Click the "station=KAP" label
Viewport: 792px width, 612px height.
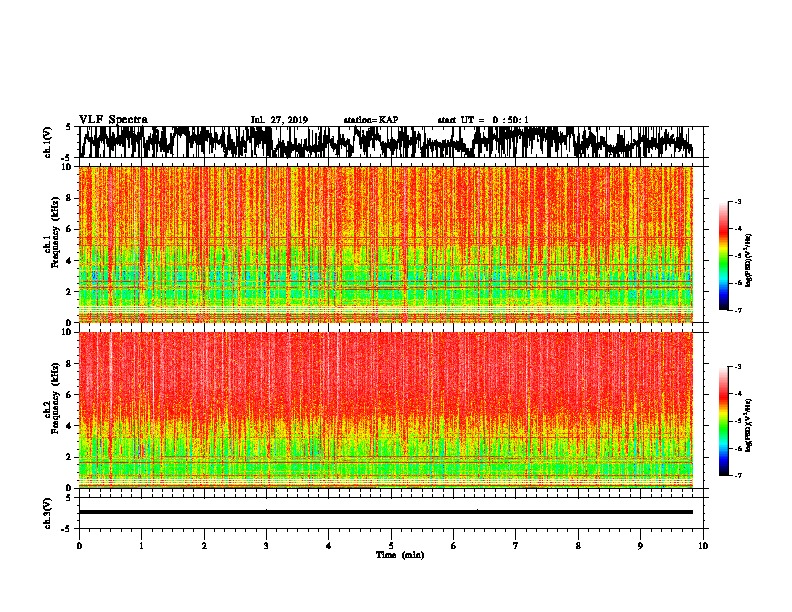[x=371, y=120]
